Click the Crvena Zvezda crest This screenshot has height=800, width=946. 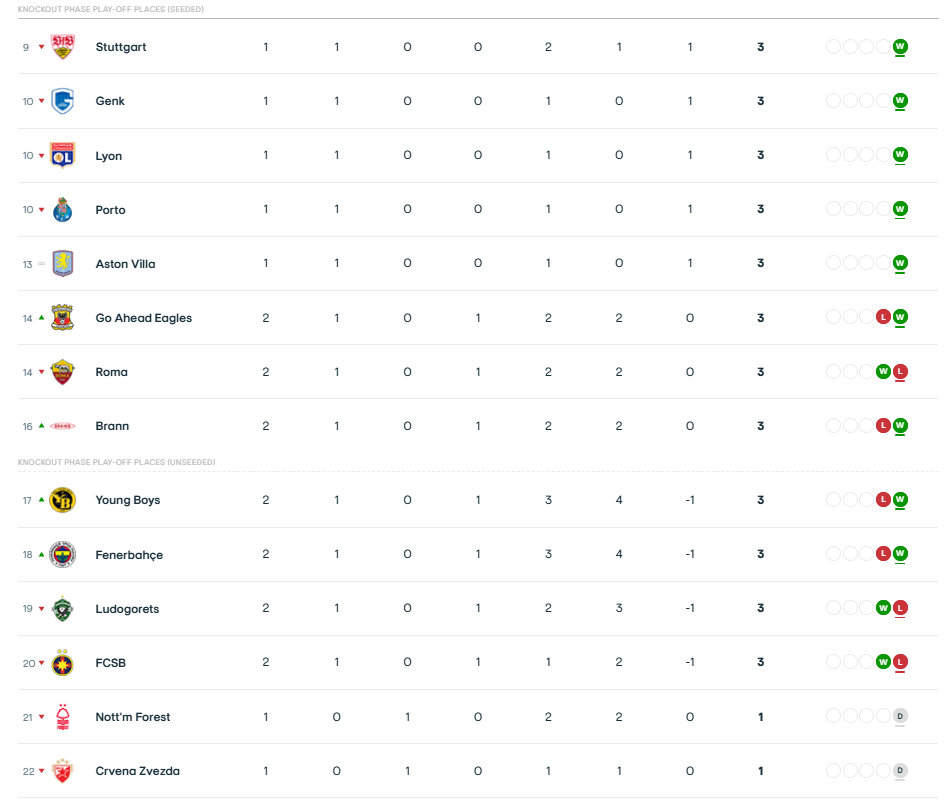pos(63,771)
